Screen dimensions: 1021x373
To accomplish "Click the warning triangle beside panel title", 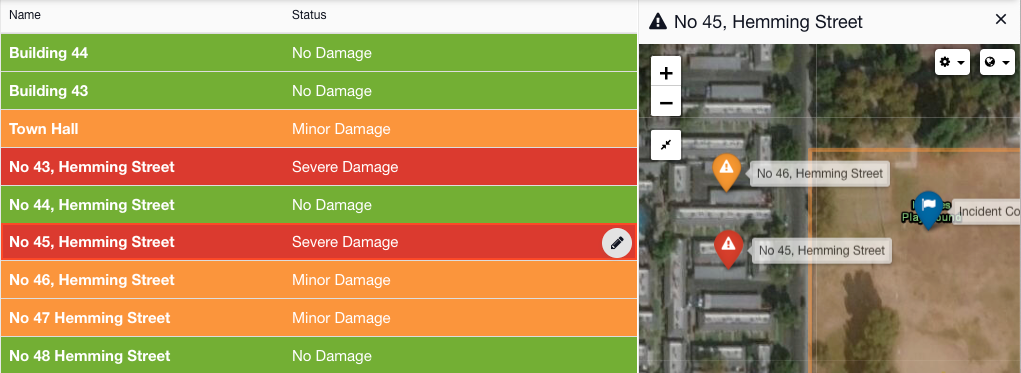I will point(658,22).
